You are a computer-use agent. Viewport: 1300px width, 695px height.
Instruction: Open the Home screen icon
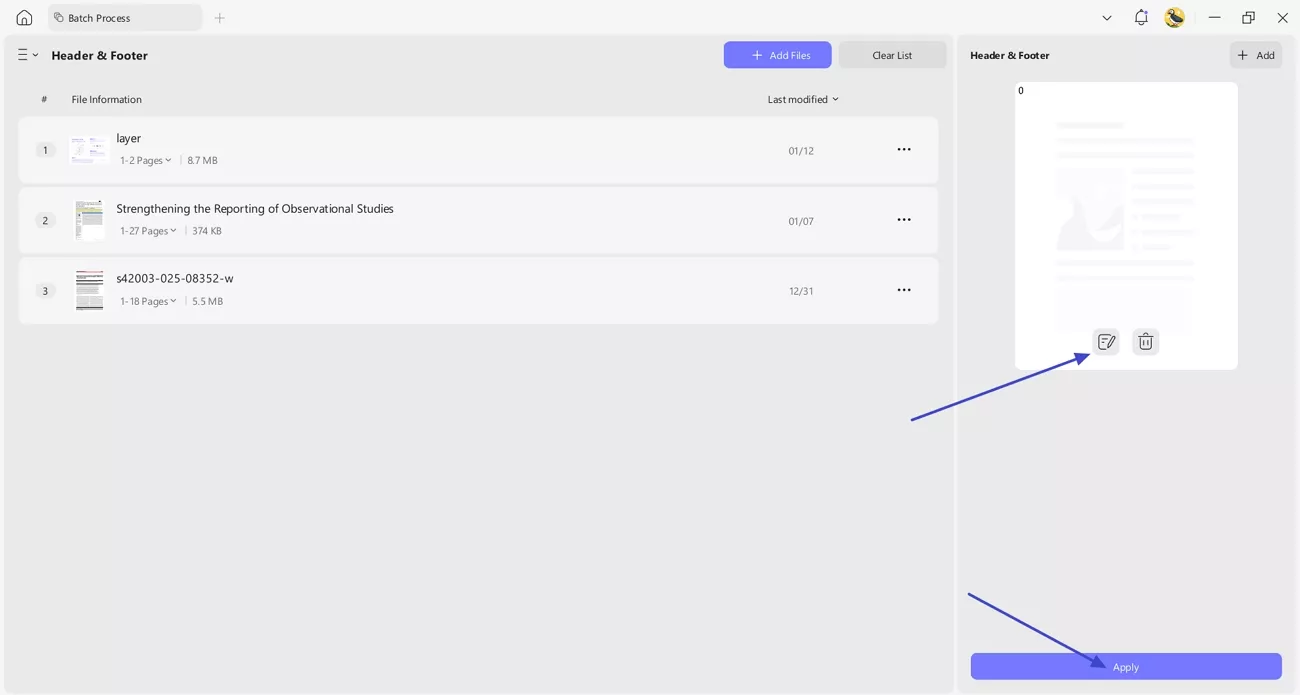coord(23,17)
